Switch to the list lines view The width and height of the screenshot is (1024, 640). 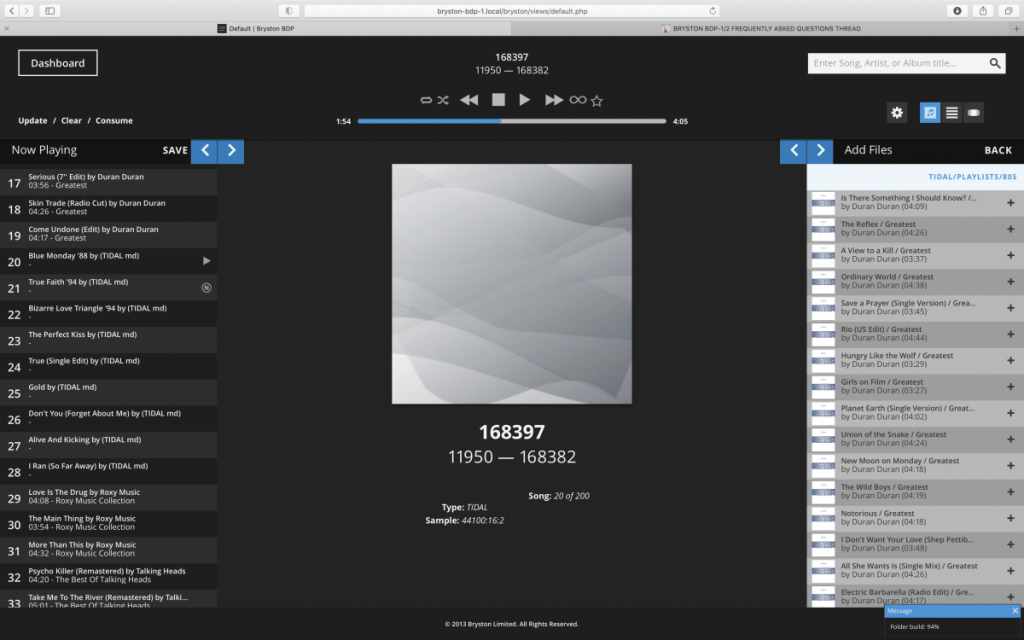pyautogui.click(x=952, y=112)
